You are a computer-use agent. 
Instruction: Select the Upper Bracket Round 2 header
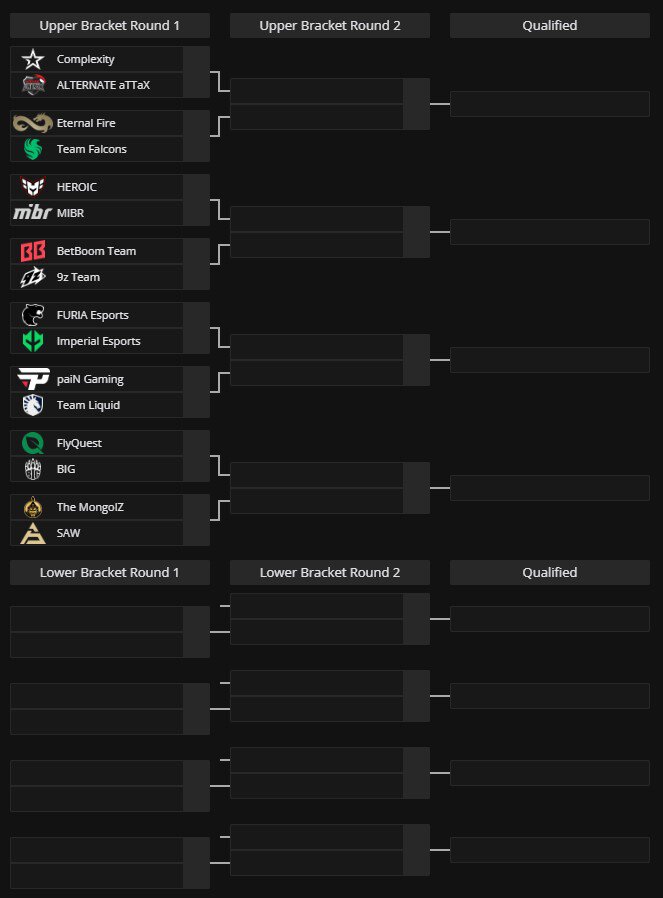[x=330, y=25]
